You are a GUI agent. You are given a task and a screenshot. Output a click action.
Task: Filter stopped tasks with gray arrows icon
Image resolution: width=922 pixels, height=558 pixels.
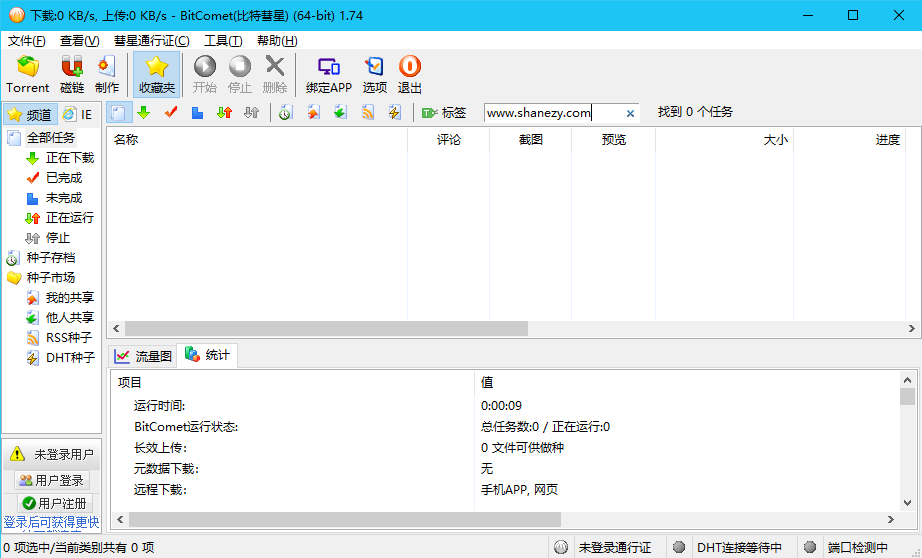click(252, 112)
